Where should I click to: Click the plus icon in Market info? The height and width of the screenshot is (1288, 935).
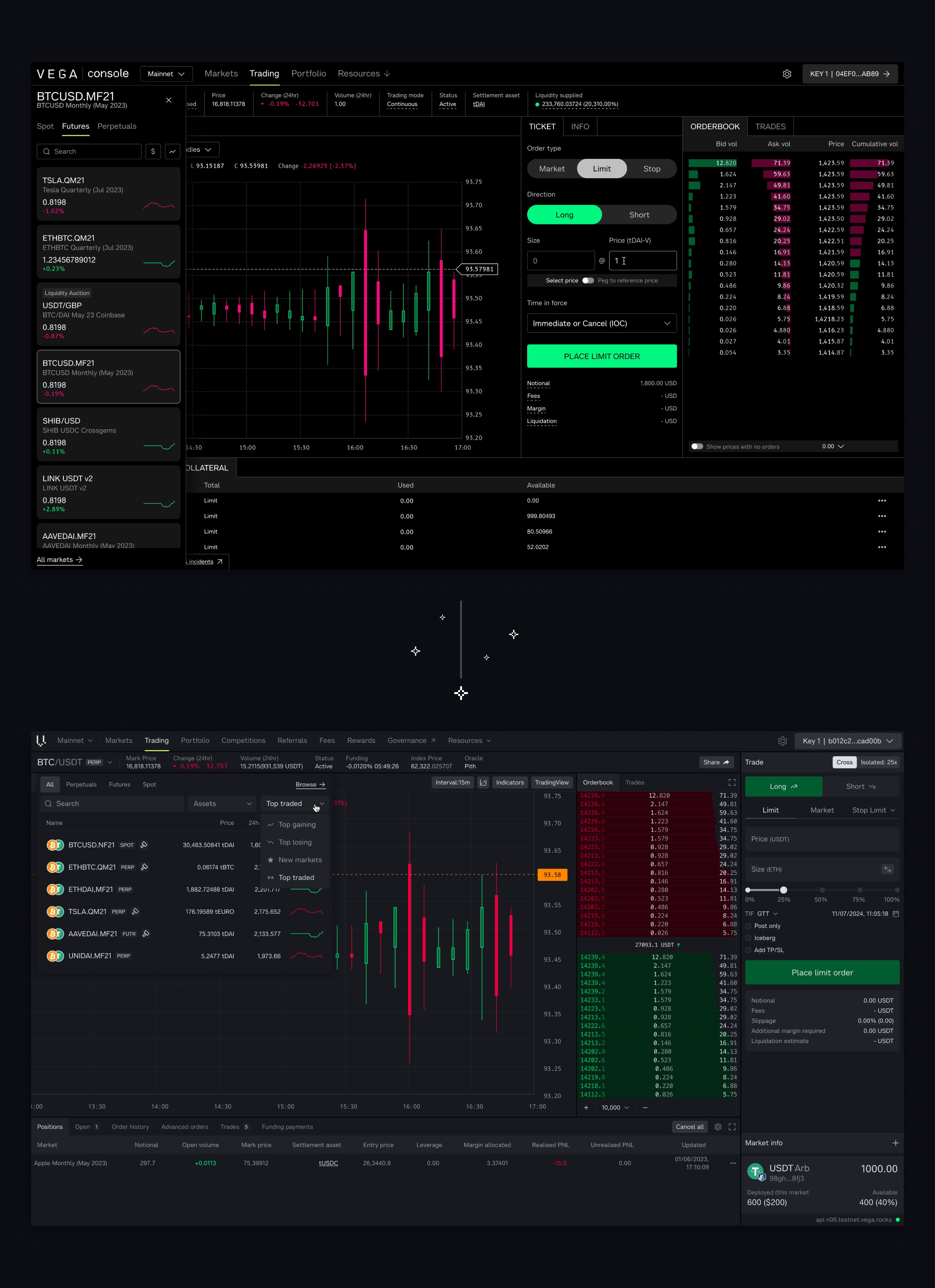[x=895, y=1143]
